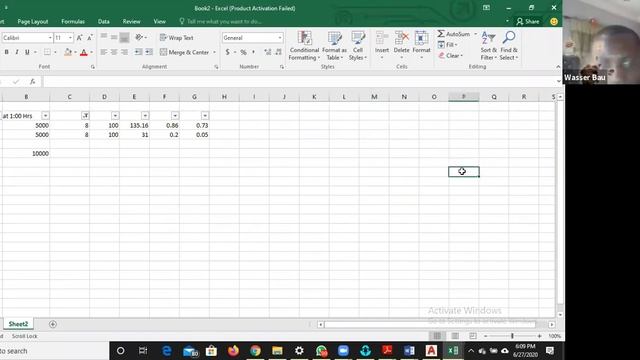Open Format as Table
The image size is (640, 360).
[334, 46]
